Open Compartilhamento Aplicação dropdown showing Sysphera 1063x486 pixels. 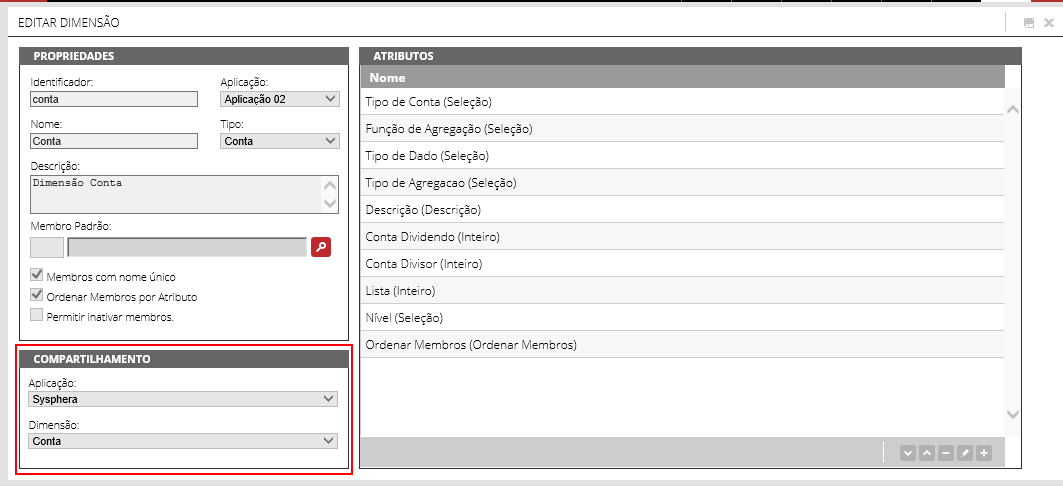pos(183,399)
